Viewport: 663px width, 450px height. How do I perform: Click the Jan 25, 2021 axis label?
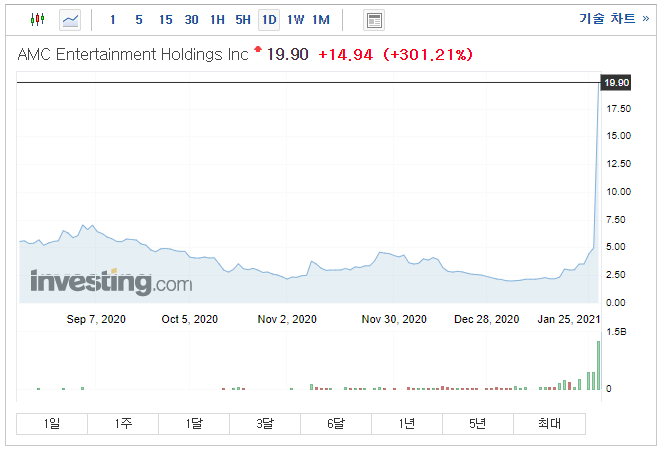(x=569, y=319)
